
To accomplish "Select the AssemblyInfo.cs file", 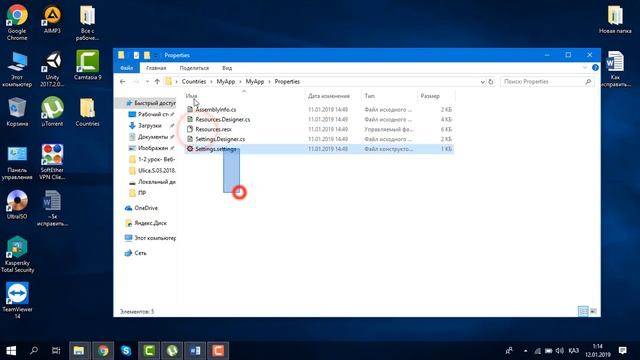I will pos(216,109).
